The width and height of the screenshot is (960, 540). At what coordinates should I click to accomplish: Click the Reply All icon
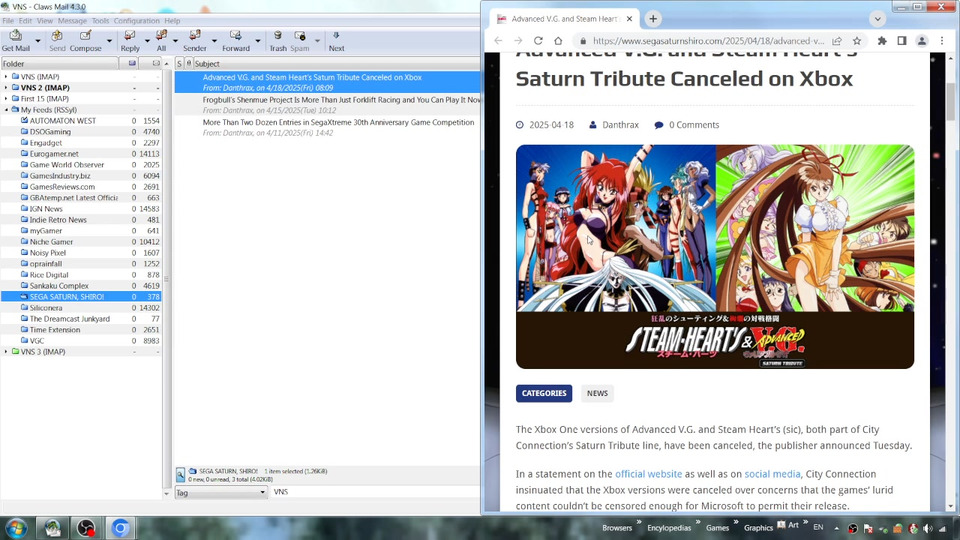[161, 36]
